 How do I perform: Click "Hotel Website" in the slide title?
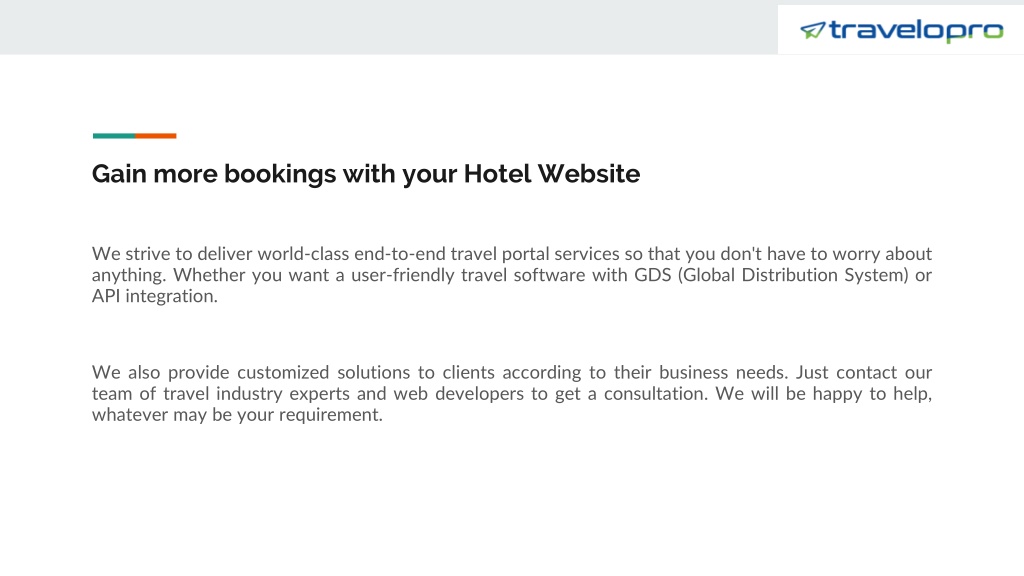(x=552, y=174)
